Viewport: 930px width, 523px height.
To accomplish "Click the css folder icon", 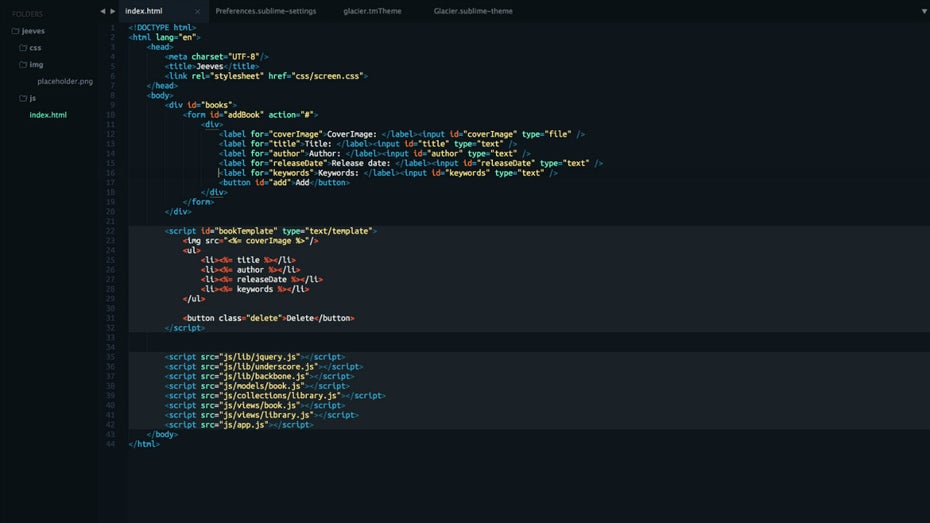I will tap(23, 47).
